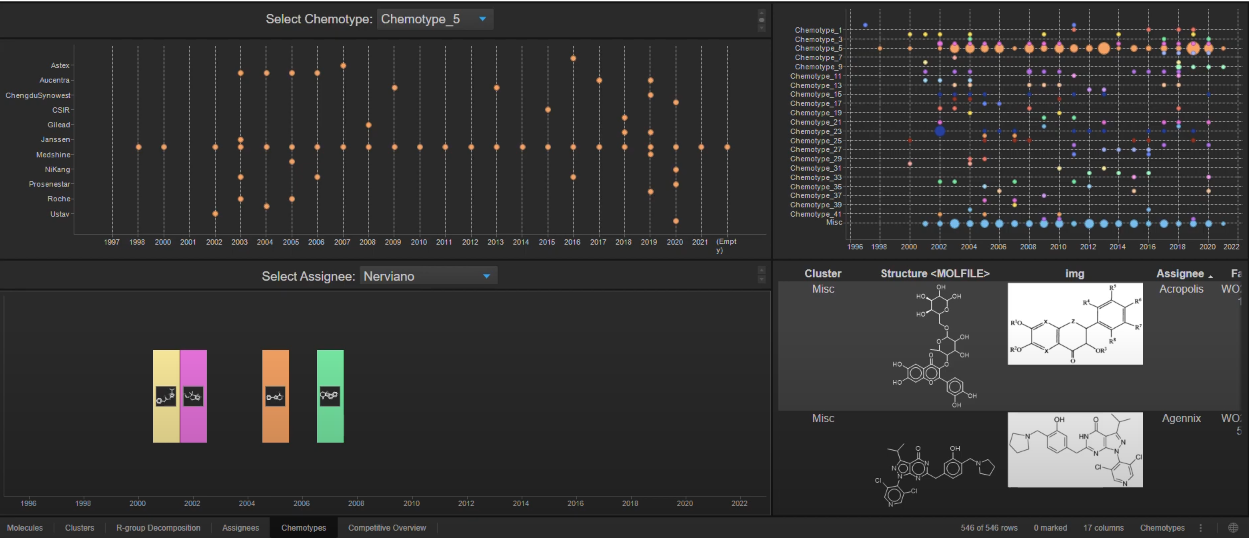Viewport: 1249px width, 538px height.
Task: Open the status bar kebab menu icon
Action: coord(1201,527)
